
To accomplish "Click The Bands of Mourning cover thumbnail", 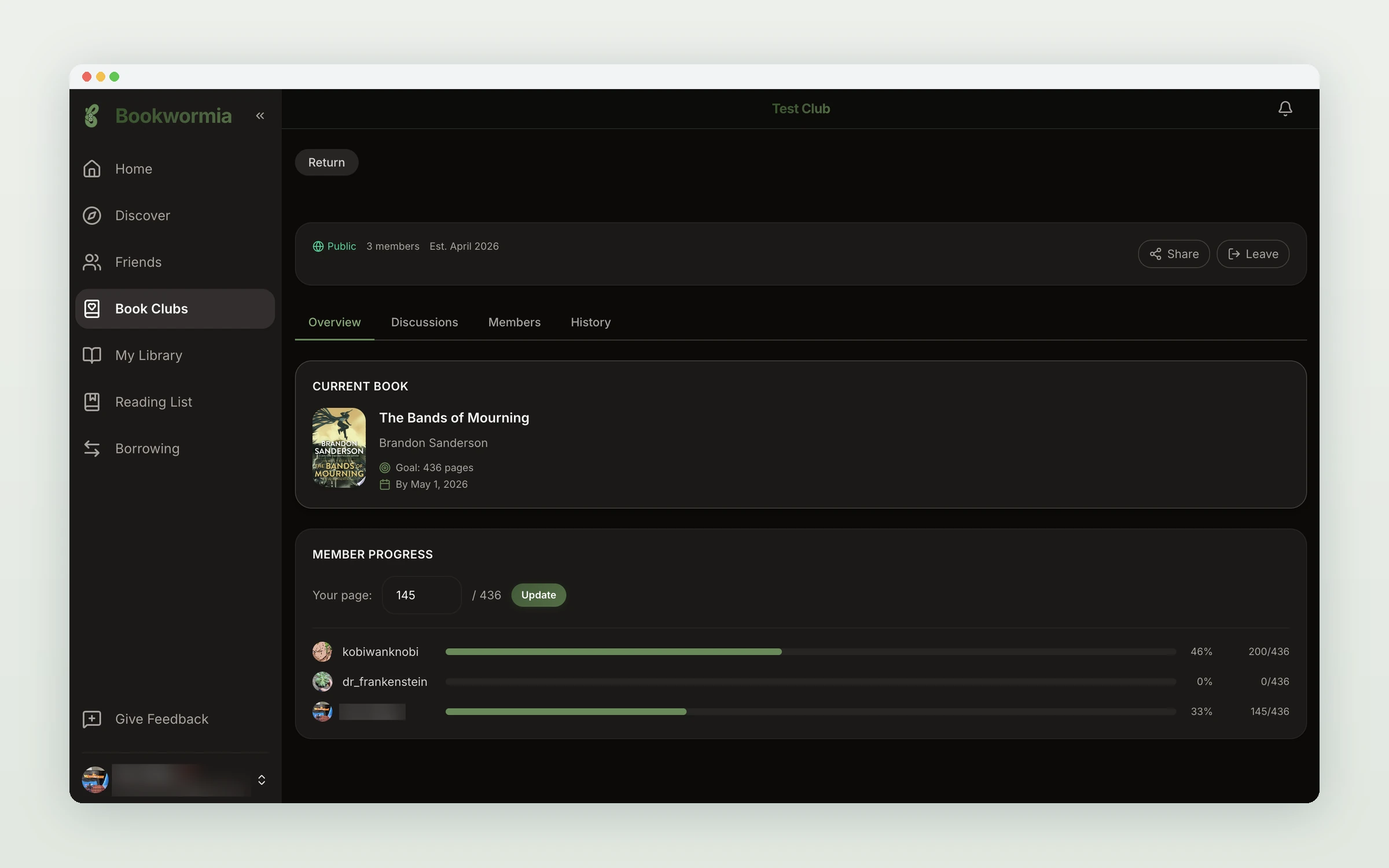I will 339,448.
